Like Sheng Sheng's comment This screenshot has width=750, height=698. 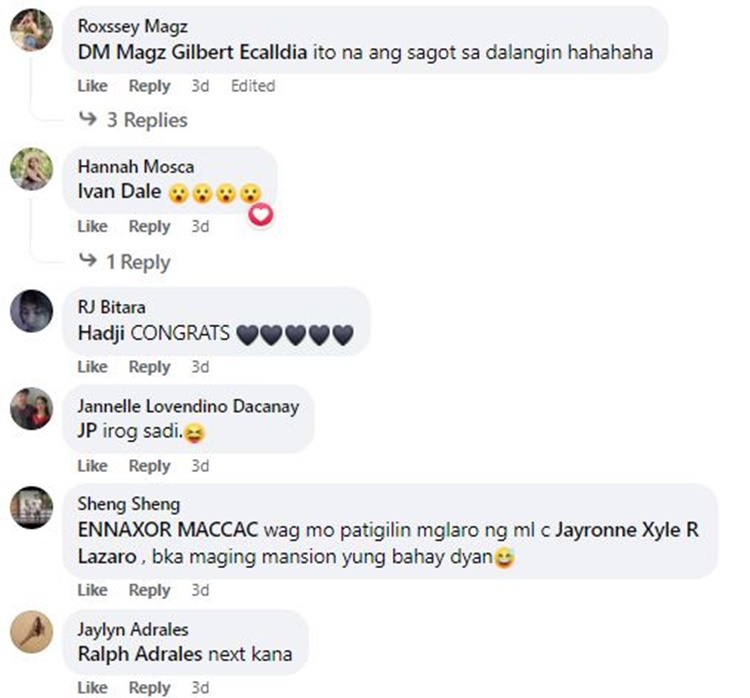tap(92, 590)
